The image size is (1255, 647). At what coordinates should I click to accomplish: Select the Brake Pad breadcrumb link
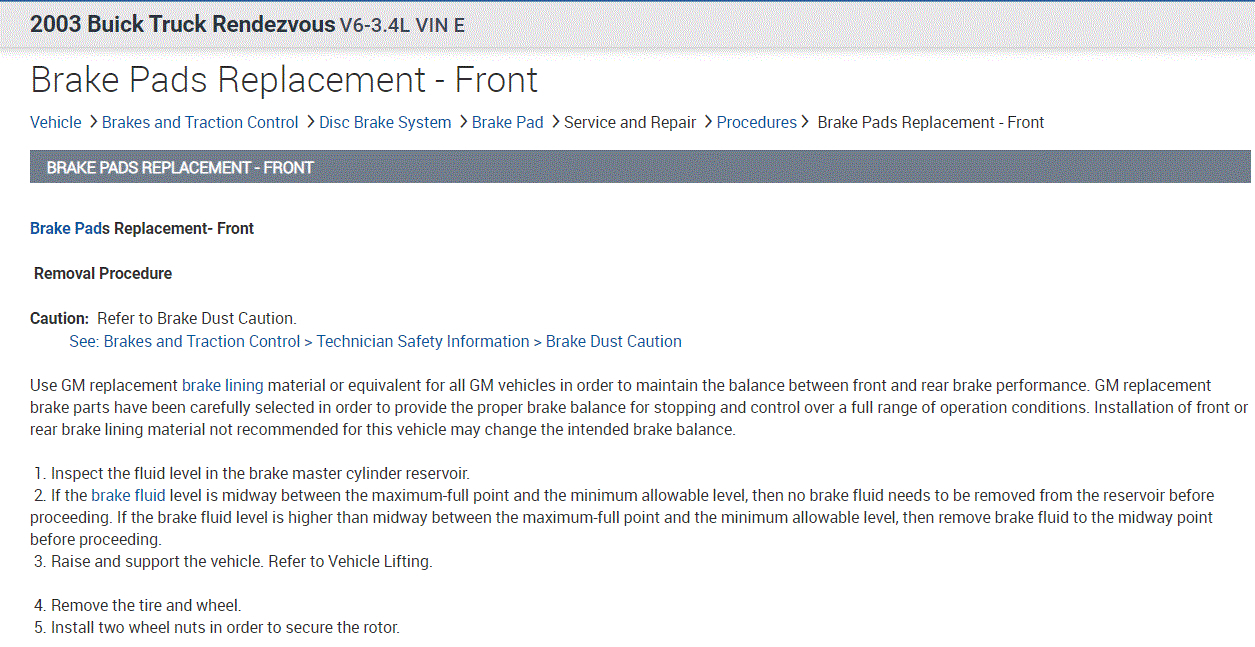507,122
